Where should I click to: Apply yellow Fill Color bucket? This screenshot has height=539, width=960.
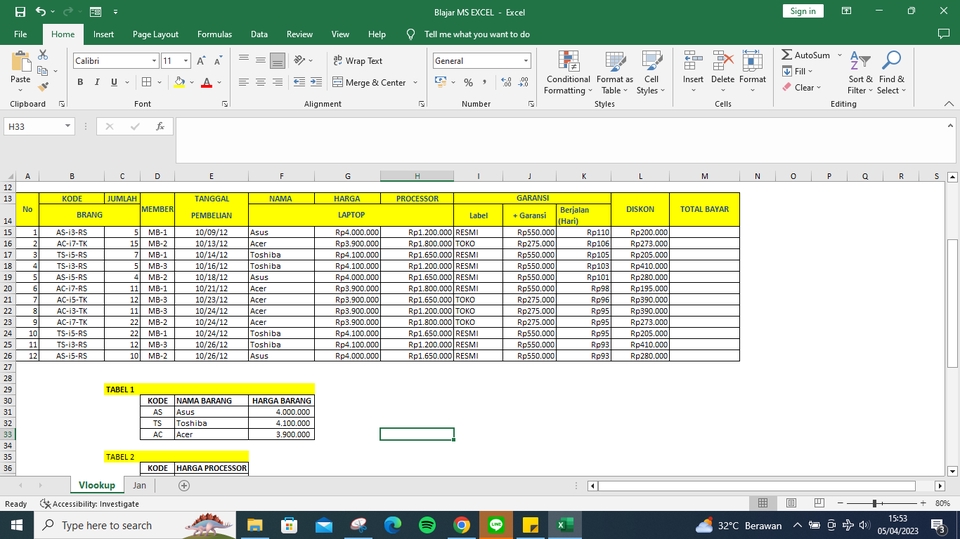(179, 82)
